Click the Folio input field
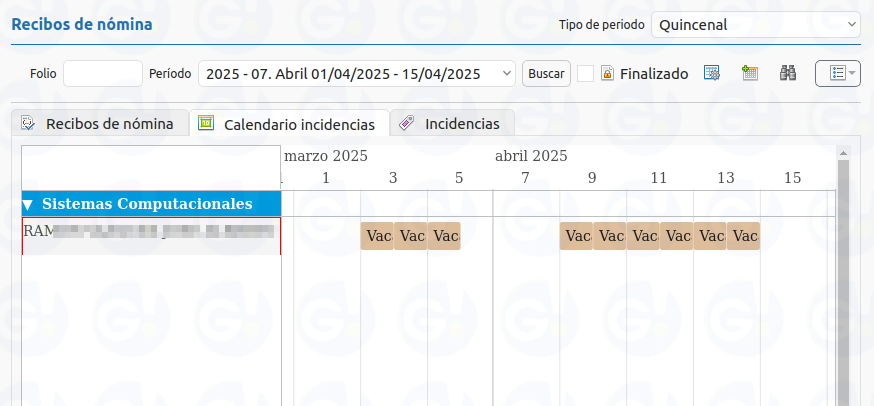The height and width of the screenshot is (406, 874). coord(103,74)
